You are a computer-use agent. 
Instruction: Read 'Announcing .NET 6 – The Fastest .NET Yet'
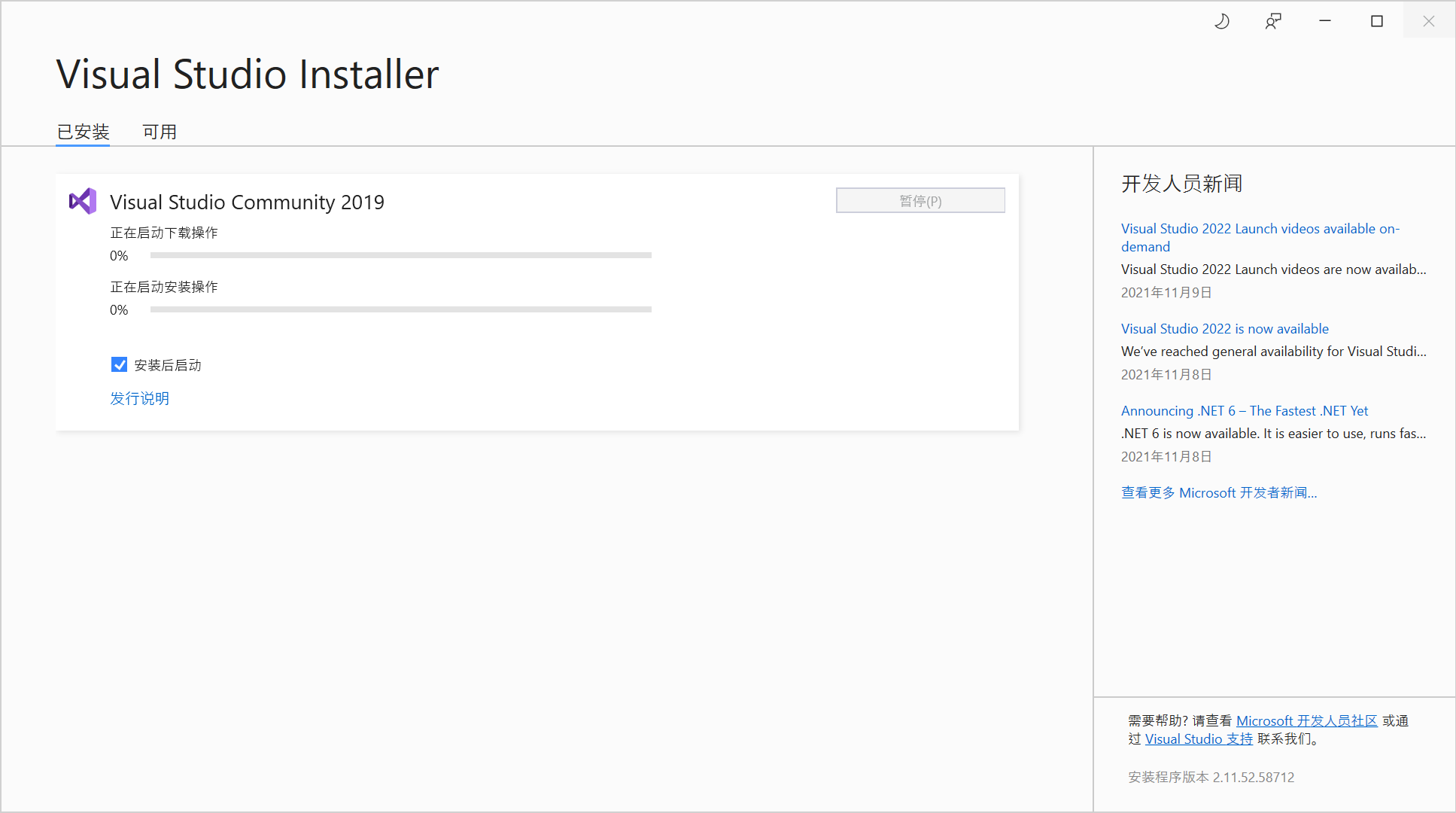pyautogui.click(x=1244, y=410)
